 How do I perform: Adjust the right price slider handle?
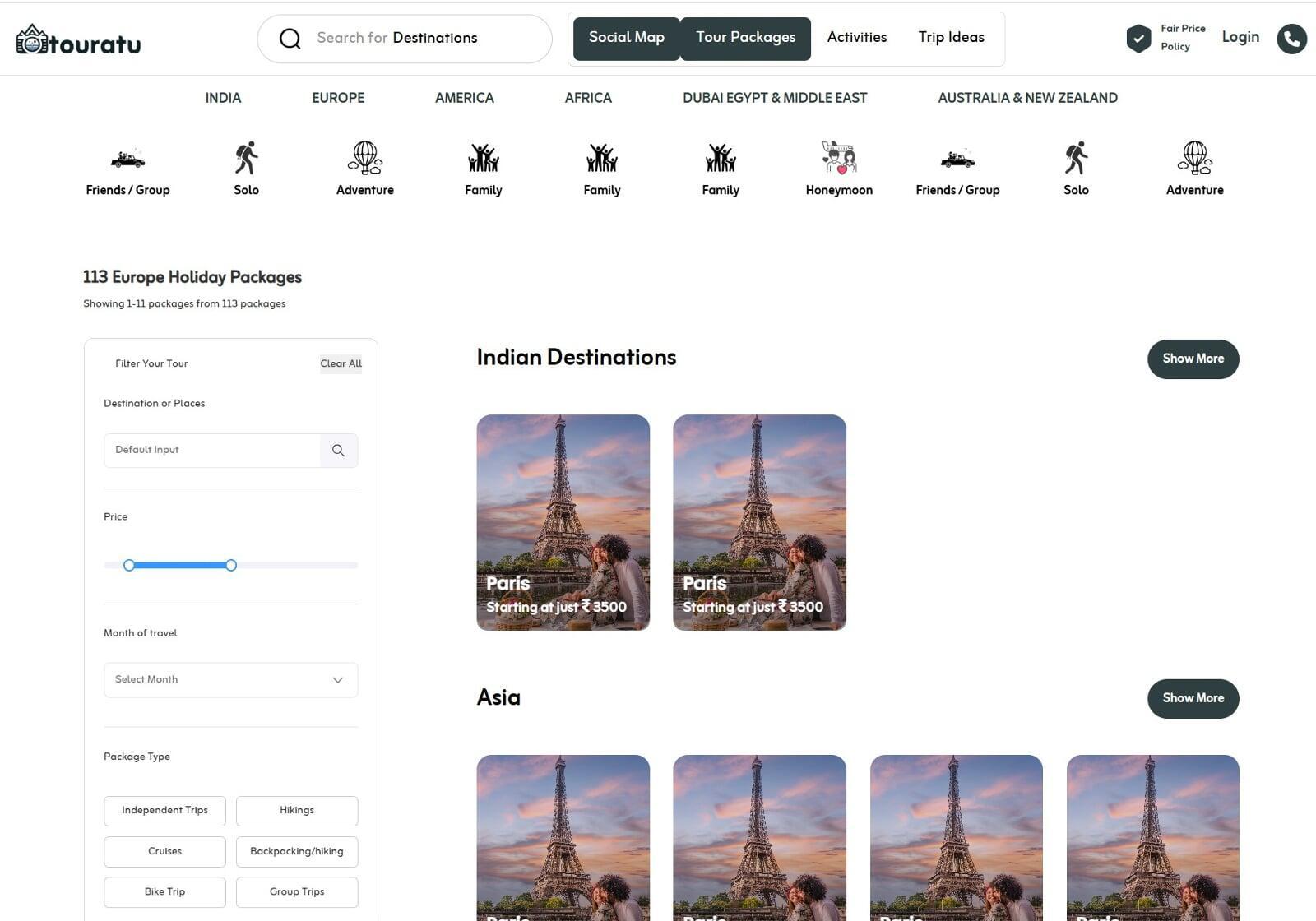tap(231, 565)
